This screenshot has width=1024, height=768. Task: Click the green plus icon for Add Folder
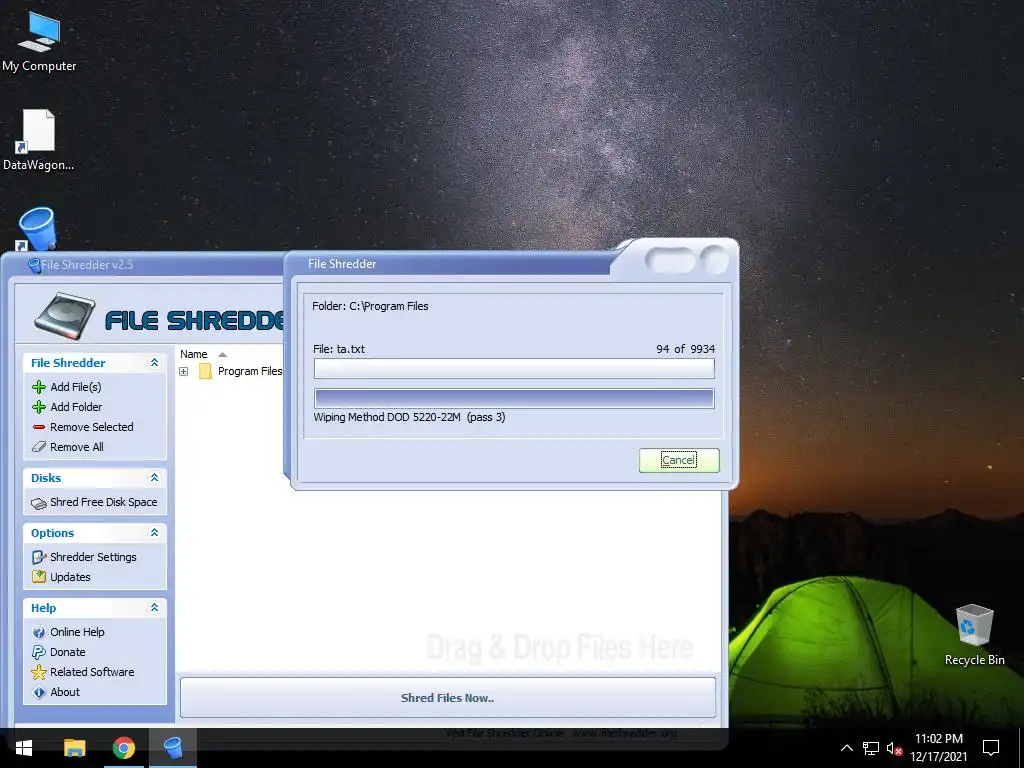tap(39, 407)
